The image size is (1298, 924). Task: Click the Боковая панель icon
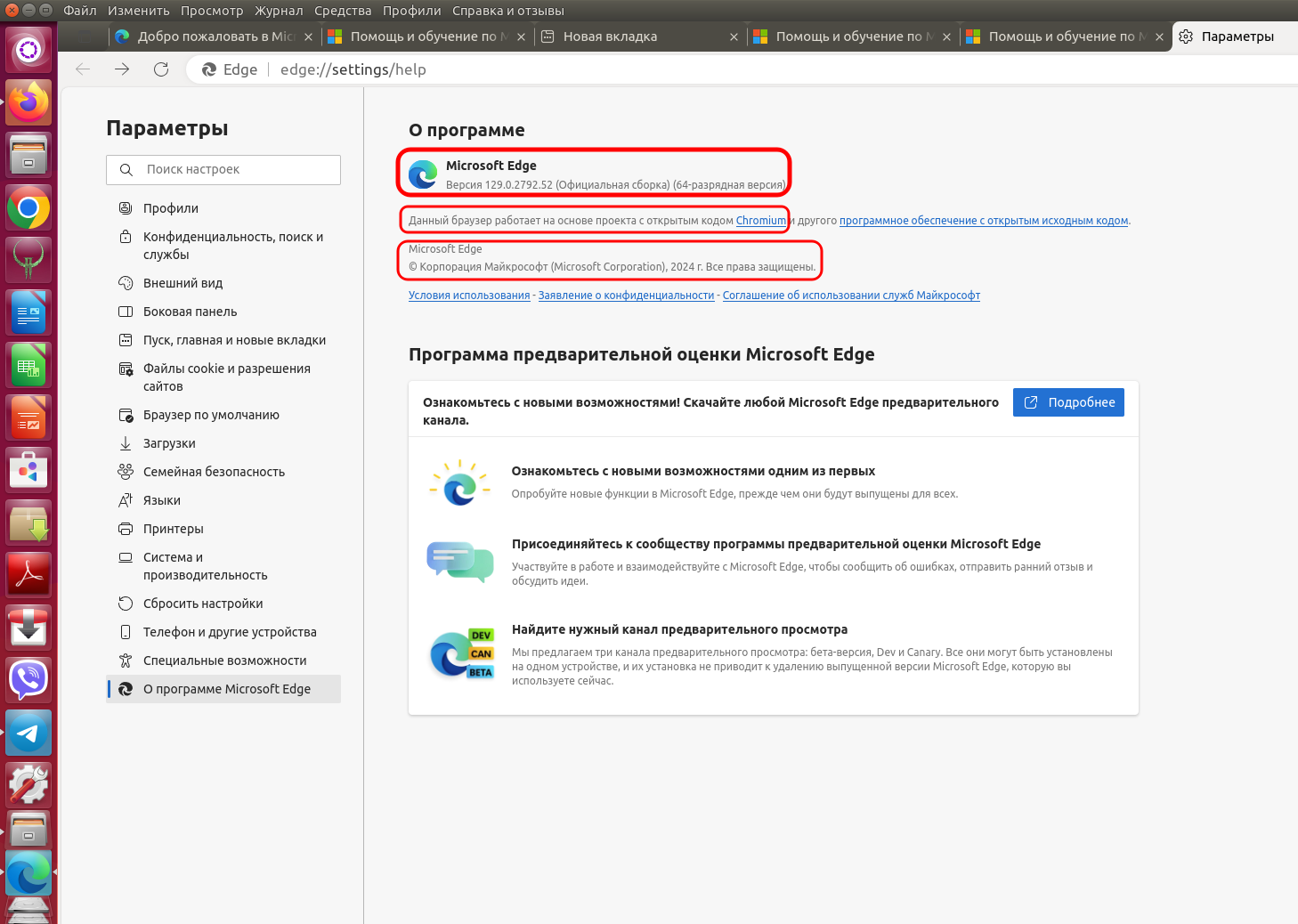coord(126,312)
